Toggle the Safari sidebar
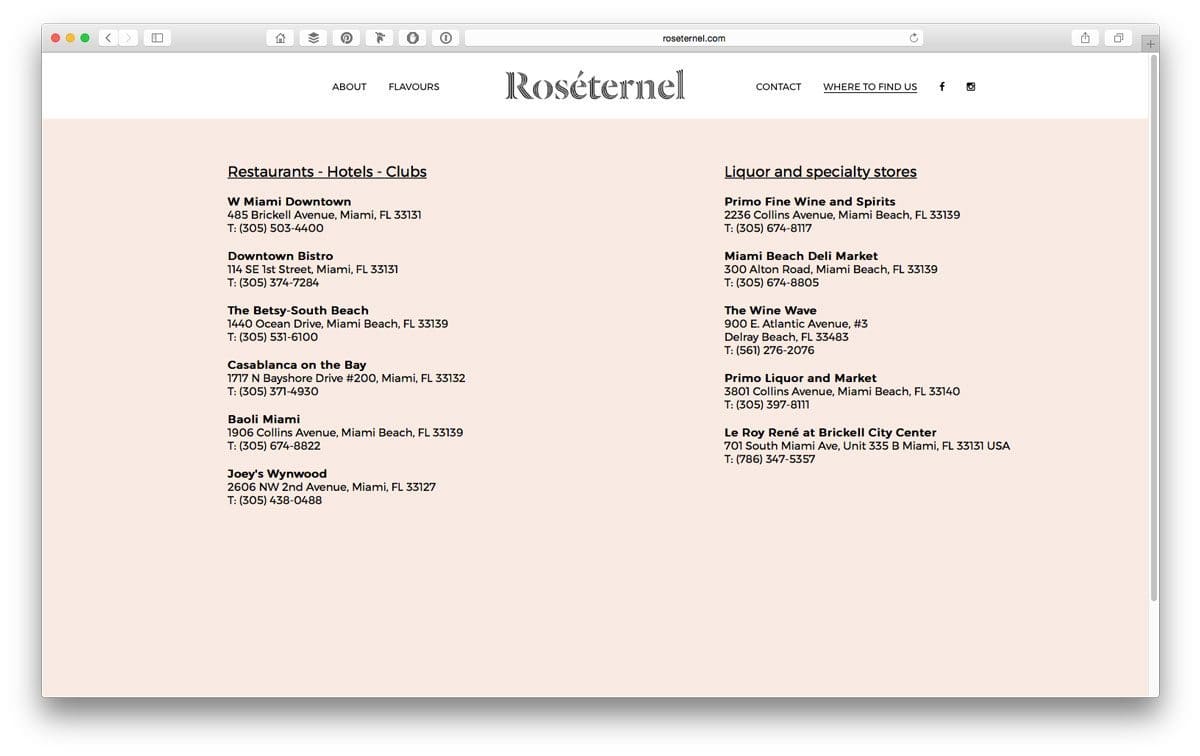The width and height of the screenshot is (1200, 756). [156, 37]
